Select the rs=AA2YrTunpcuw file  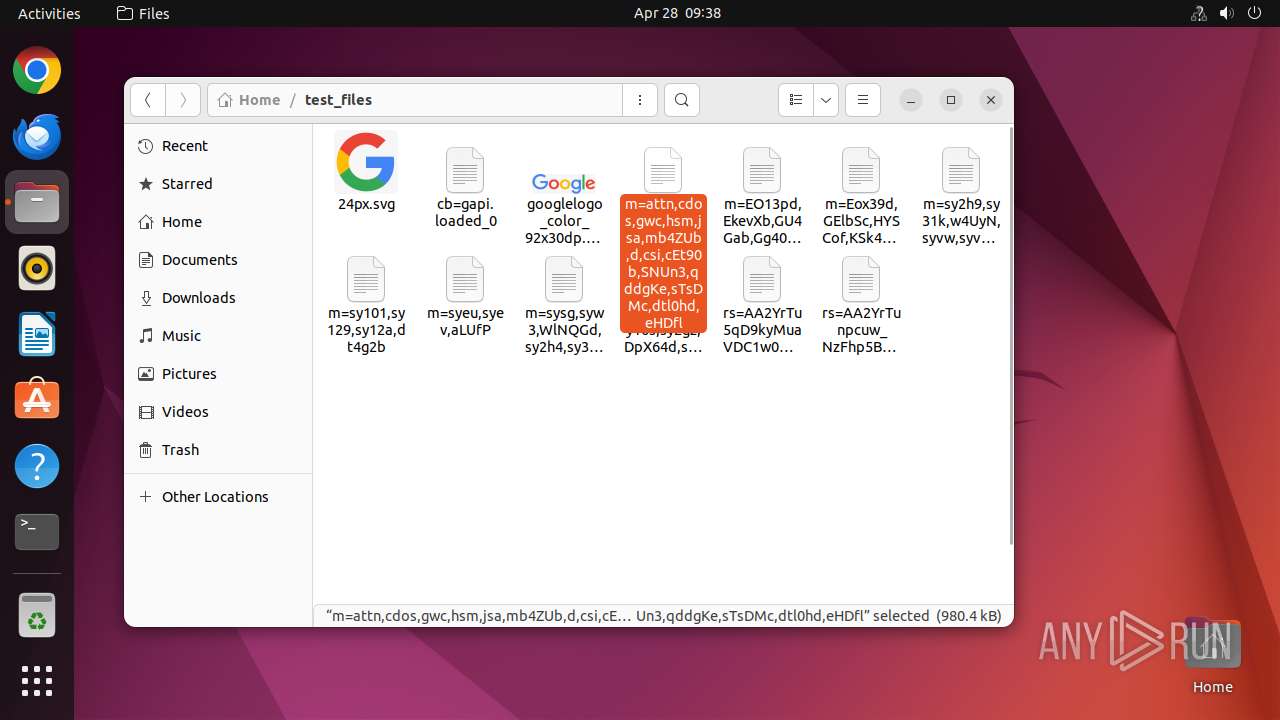pos(861,305)
